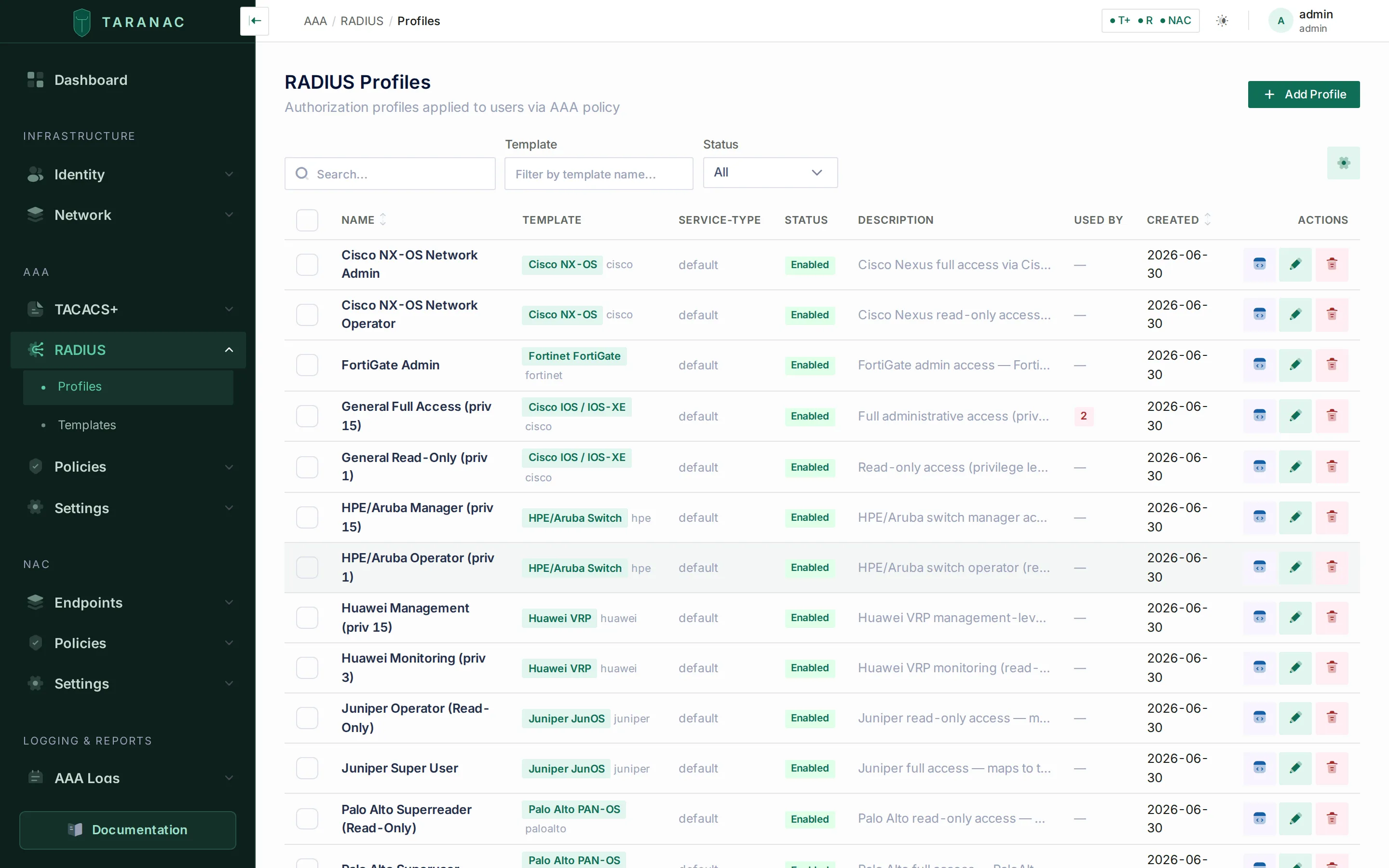The width and height of the screenshot is (1389, 868).
Task: Open the Status filter dropdown
Action: coord(770,173)
